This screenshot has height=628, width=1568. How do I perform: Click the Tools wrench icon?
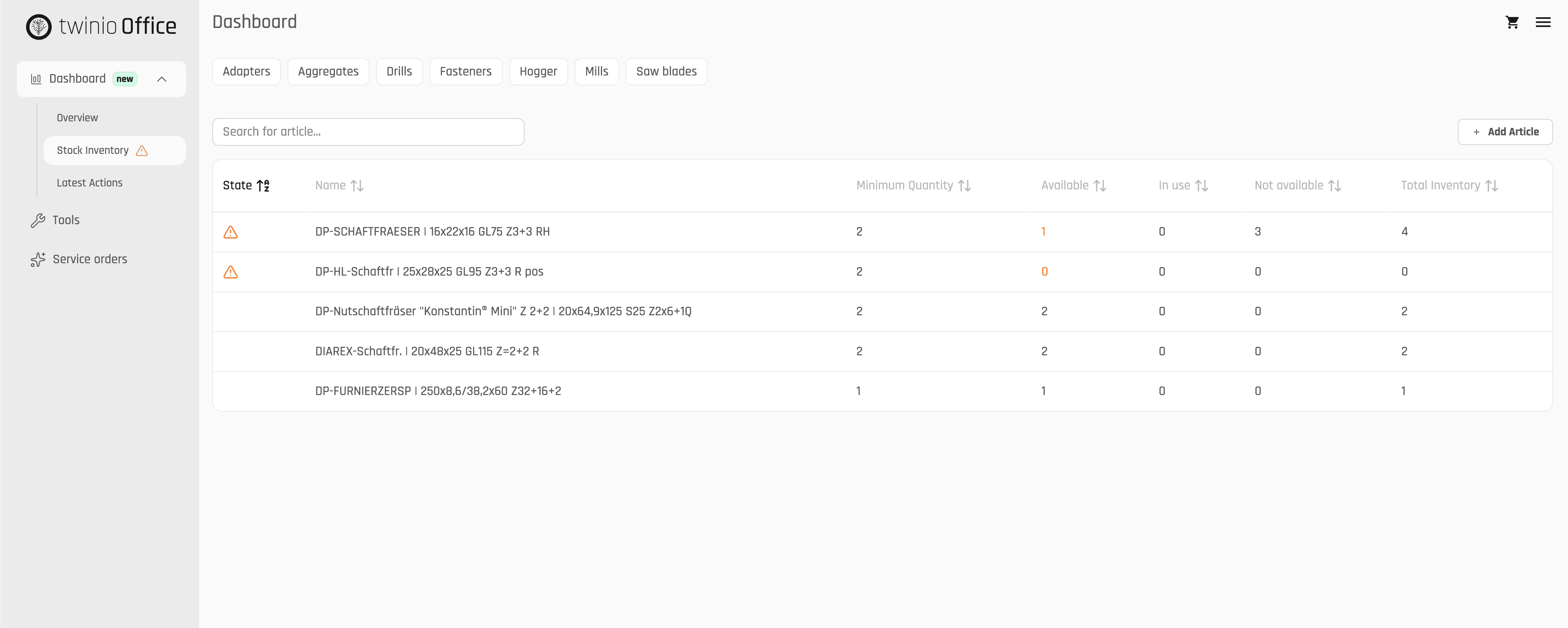coord(38,220)
